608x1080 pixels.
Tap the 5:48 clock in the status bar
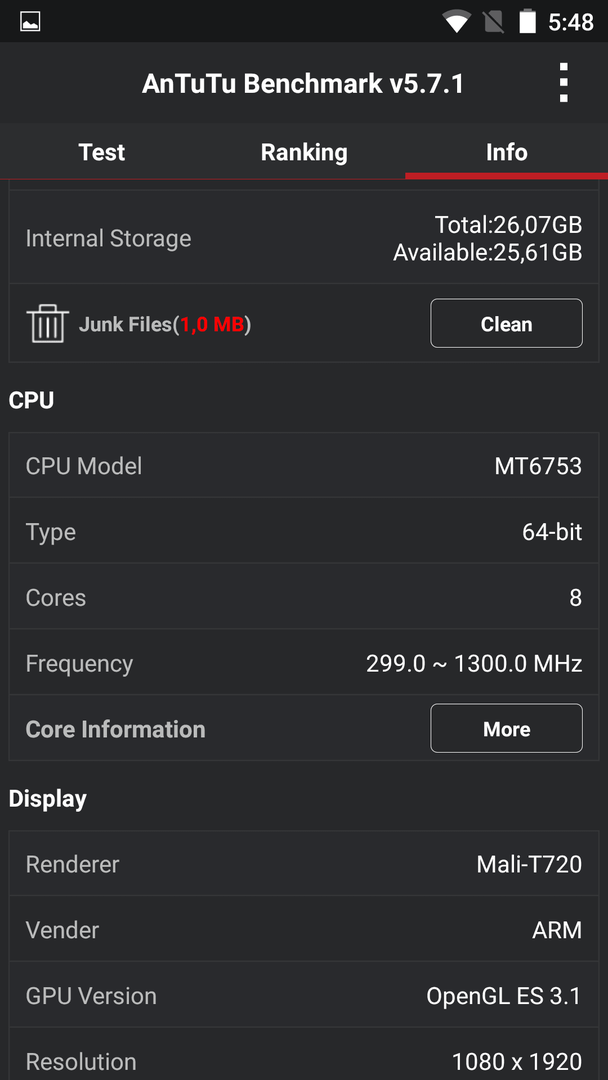(x=571, y=22)
